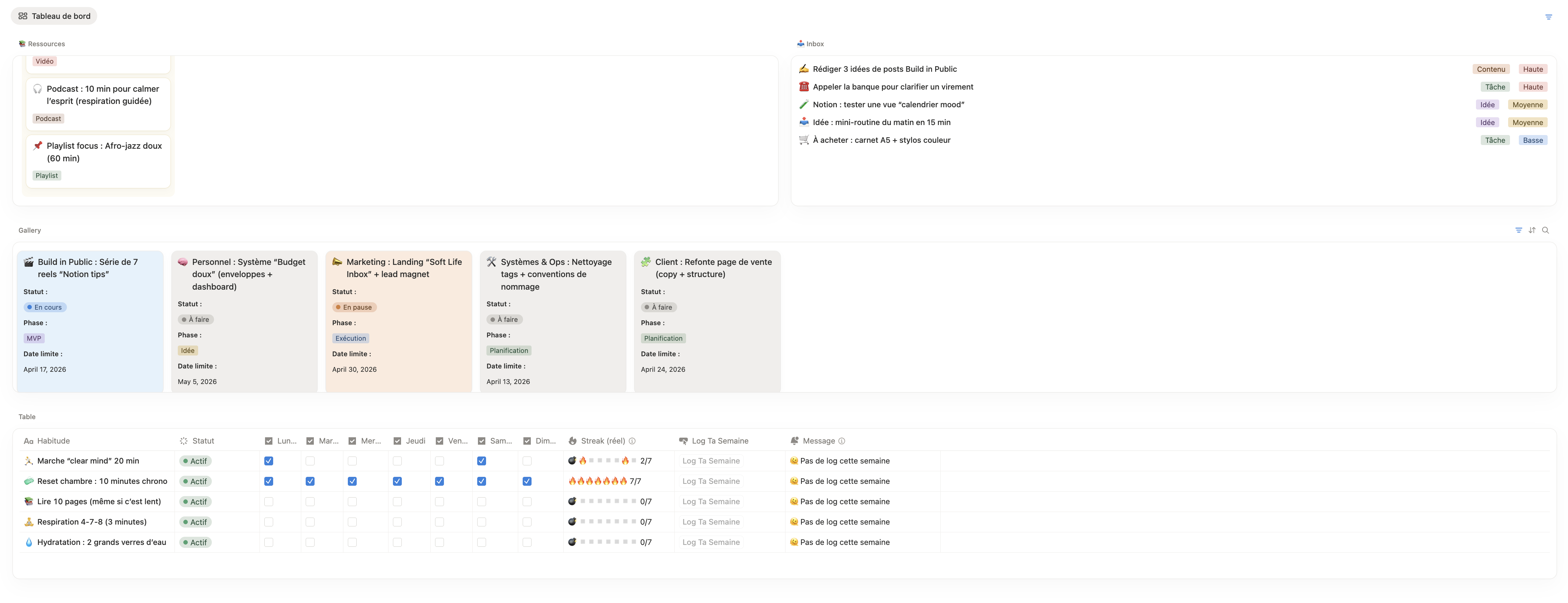Click the MVP phase color tag
Screen dimensions: 1568x603
pos(34,338)
